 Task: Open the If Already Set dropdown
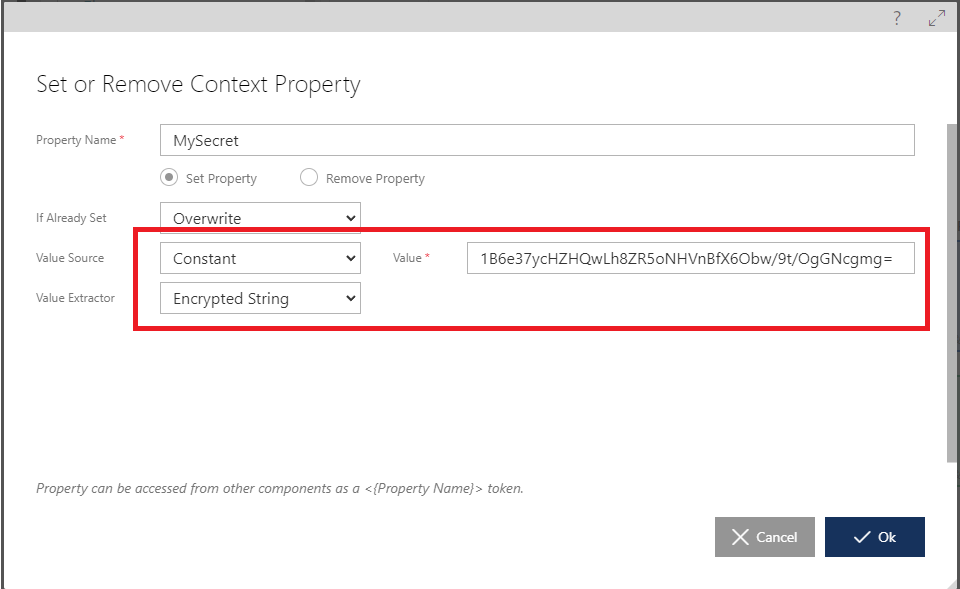point(260,218)
